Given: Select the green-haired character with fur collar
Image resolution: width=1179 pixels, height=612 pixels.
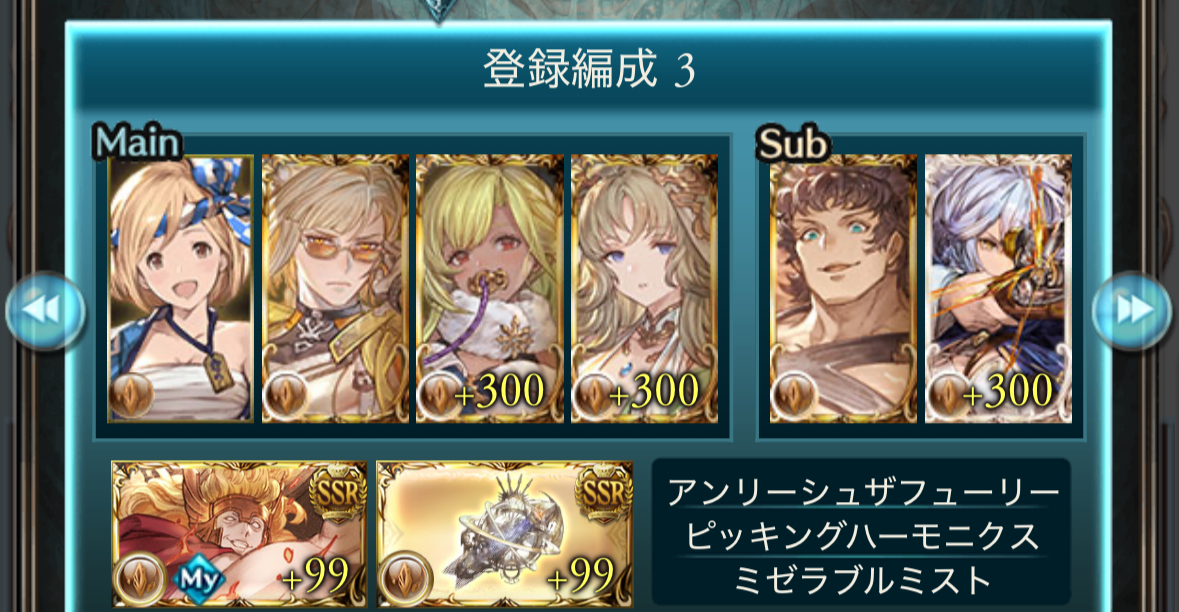Looking at the screenshot, I should point(489,288).
